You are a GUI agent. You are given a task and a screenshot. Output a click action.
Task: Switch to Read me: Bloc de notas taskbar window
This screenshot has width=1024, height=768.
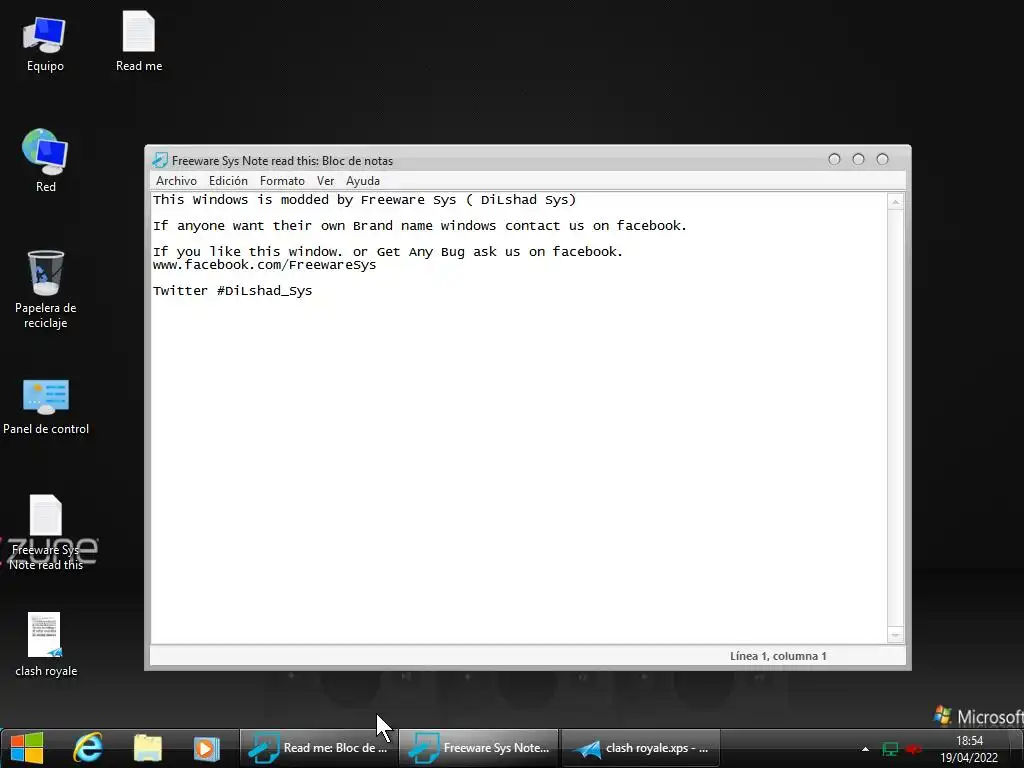[x=318, y=748]
